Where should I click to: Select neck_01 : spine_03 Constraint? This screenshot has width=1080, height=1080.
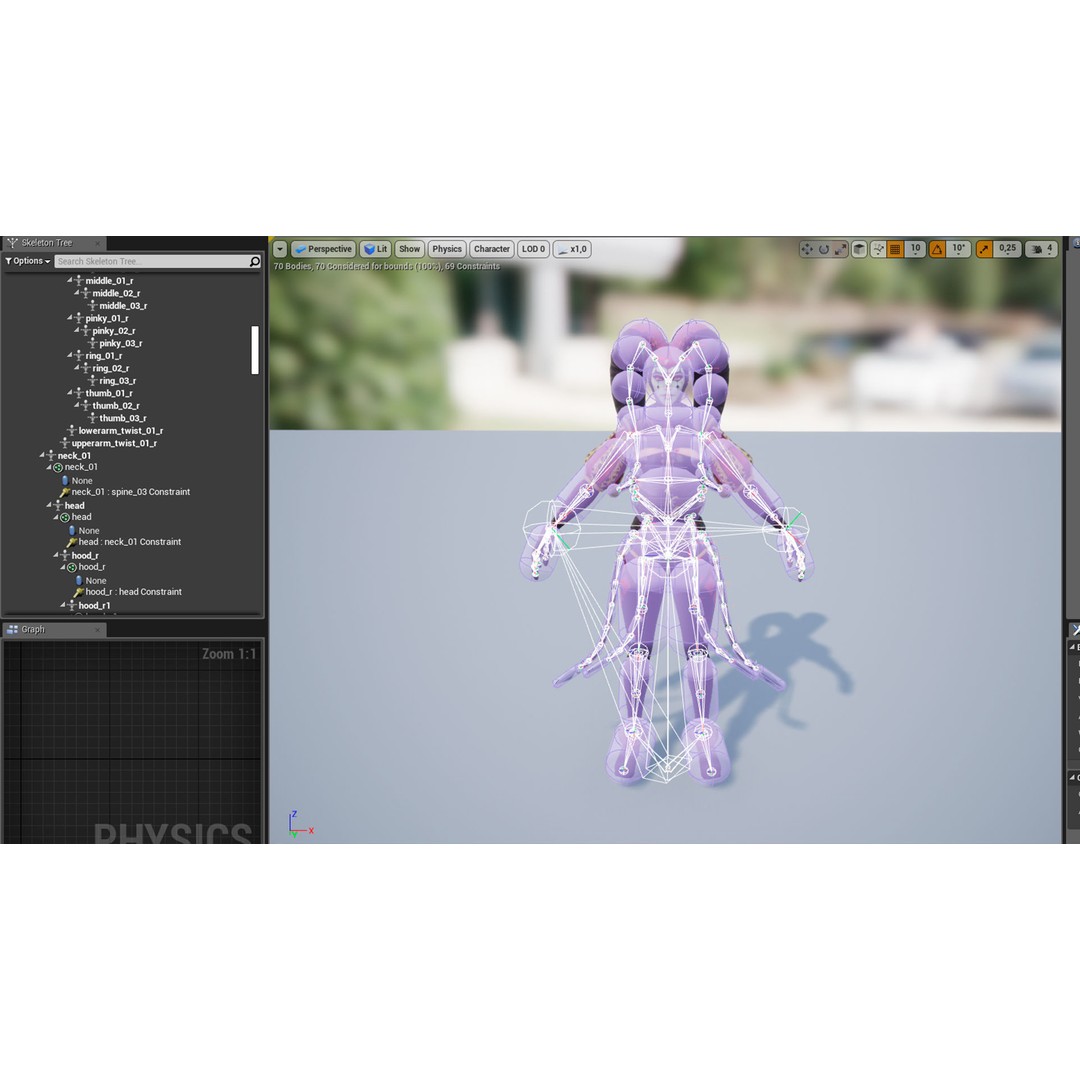coord(125,492)
